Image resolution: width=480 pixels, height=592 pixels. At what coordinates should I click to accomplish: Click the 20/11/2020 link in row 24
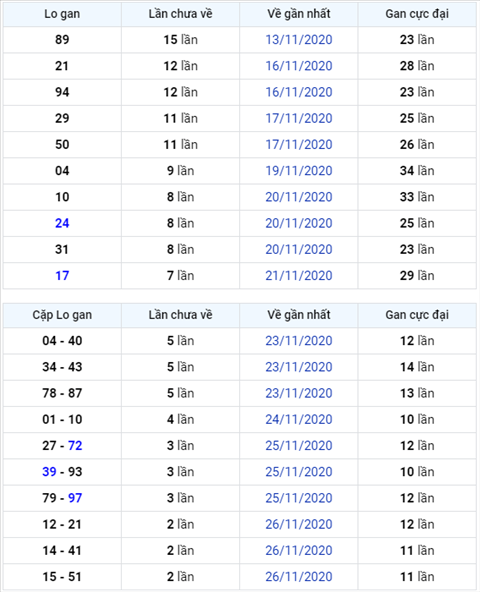click(x=299, y=223)
